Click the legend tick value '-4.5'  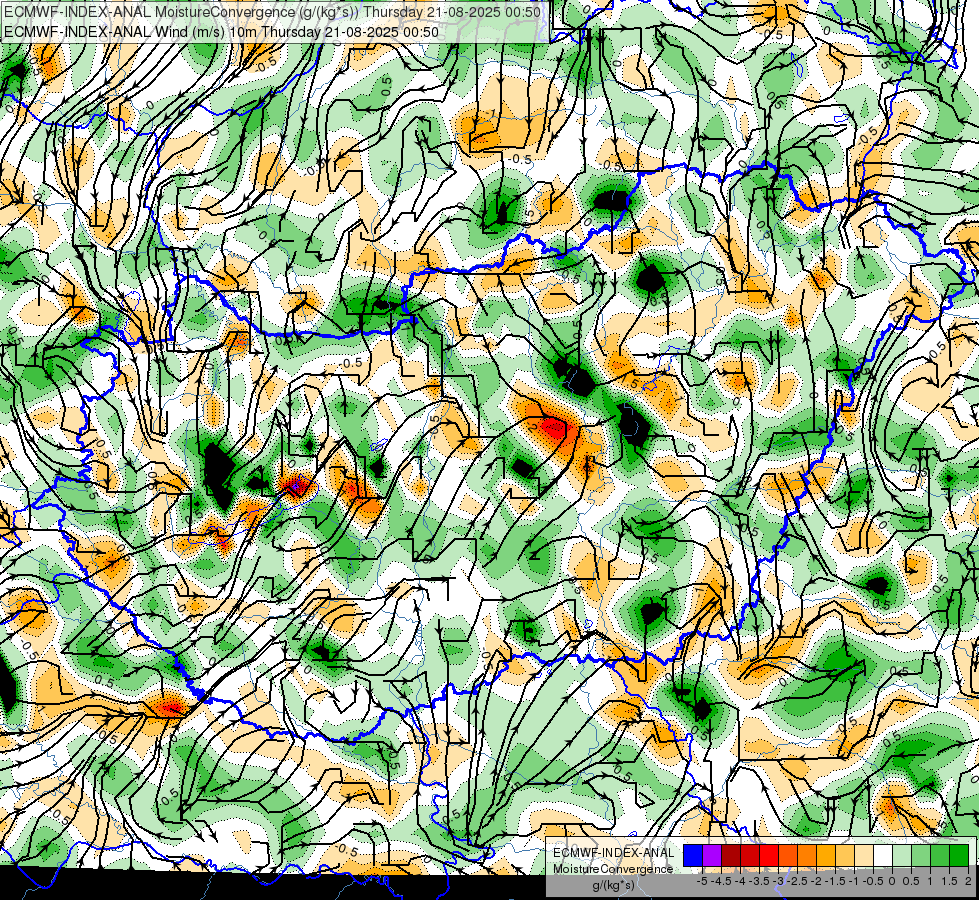coord(722,881)
